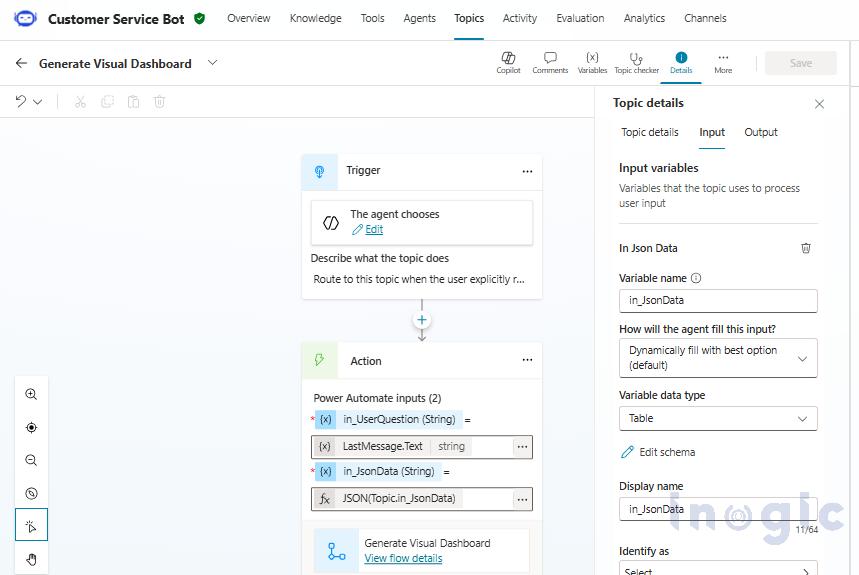859x575 pixels.
Task: Open the Analytics tab
Action: (644, 19)
